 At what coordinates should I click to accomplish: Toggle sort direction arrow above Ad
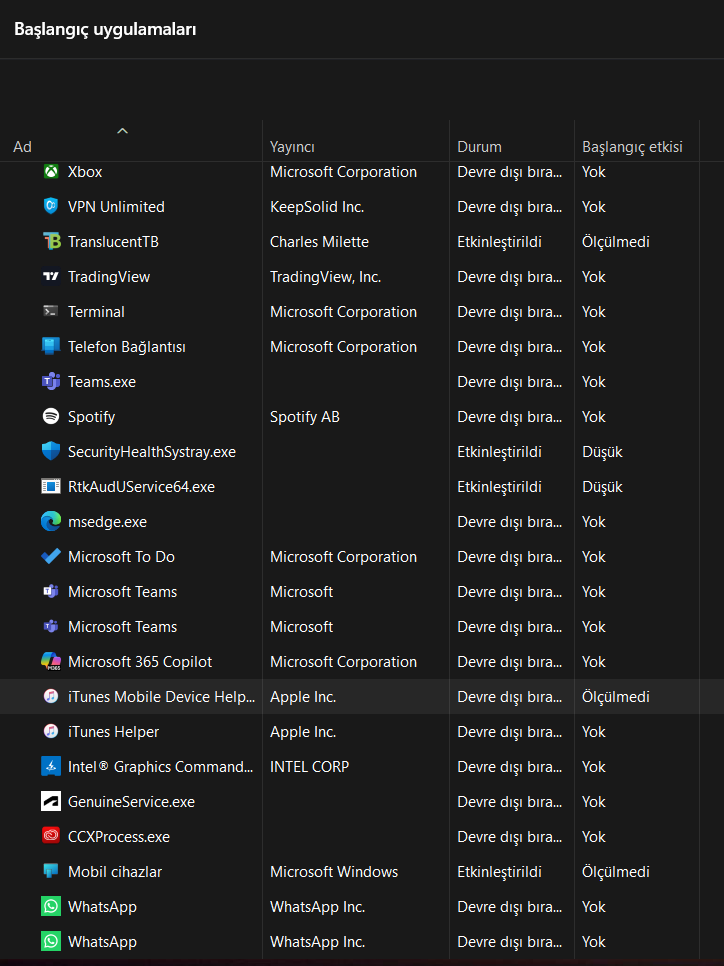[123, 131]
